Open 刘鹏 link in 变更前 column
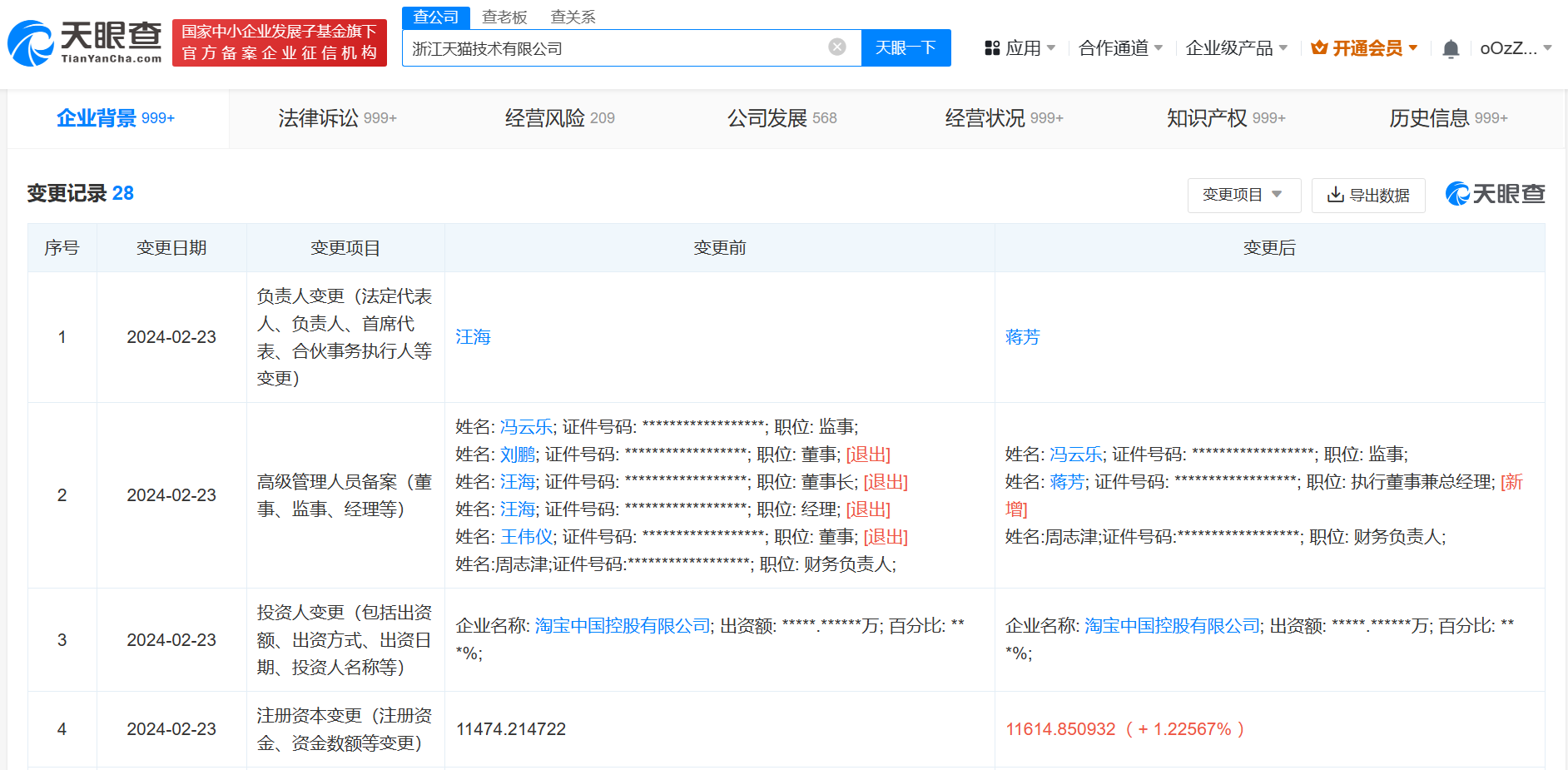The height and width of the screenshot is (770, 1568). tap(518, 455)
